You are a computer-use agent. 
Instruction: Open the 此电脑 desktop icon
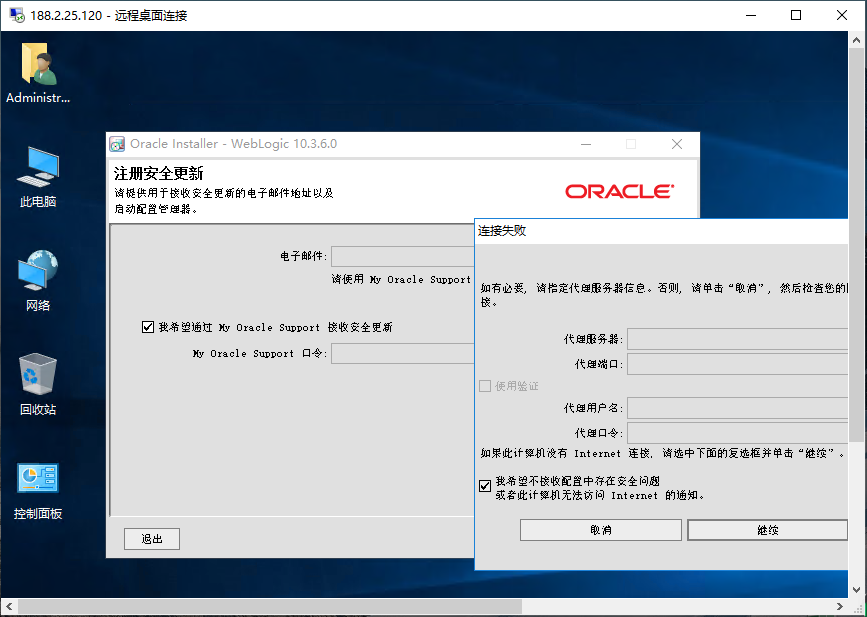coord(38,176)
